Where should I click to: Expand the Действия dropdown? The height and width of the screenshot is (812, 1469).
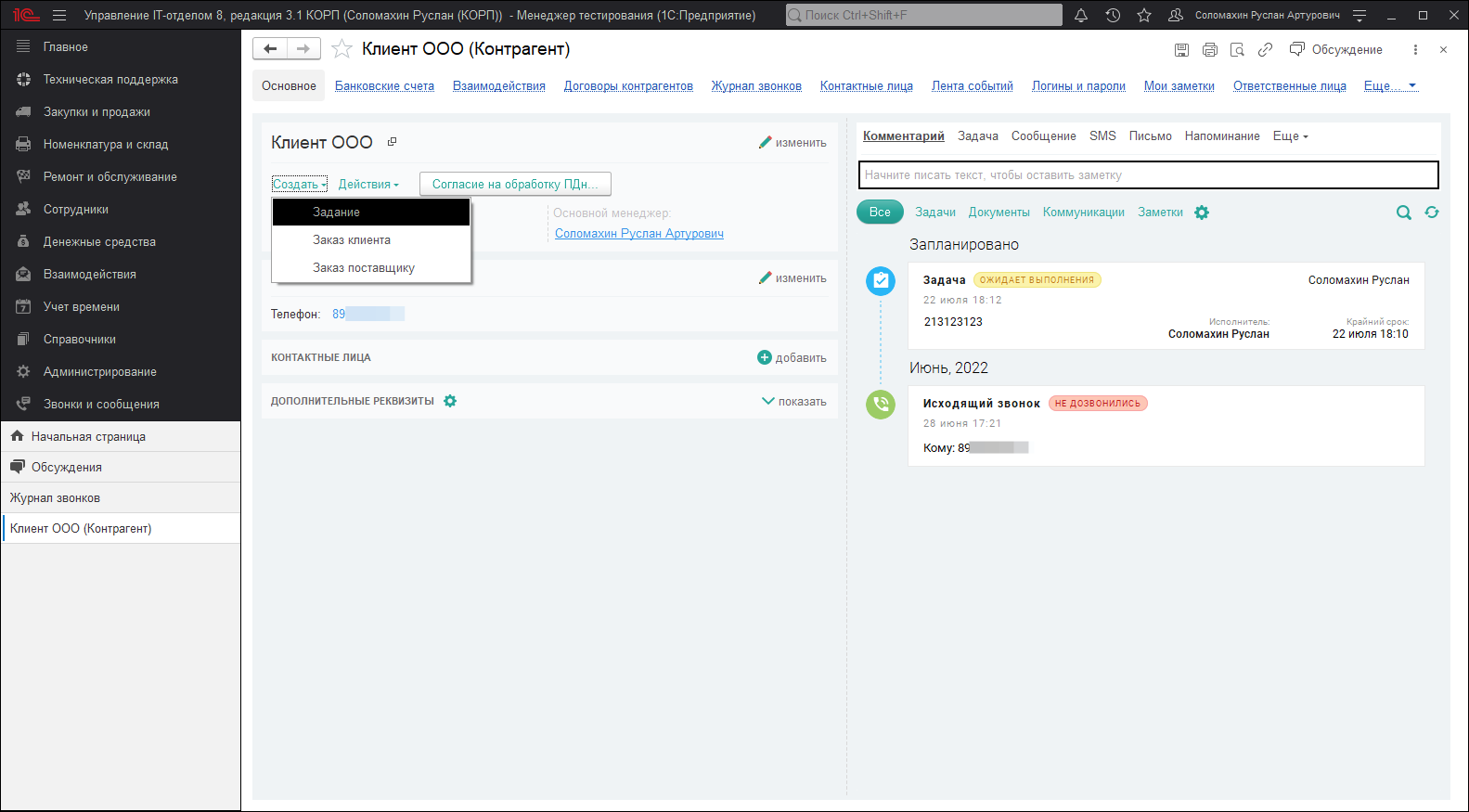(367, 185)
